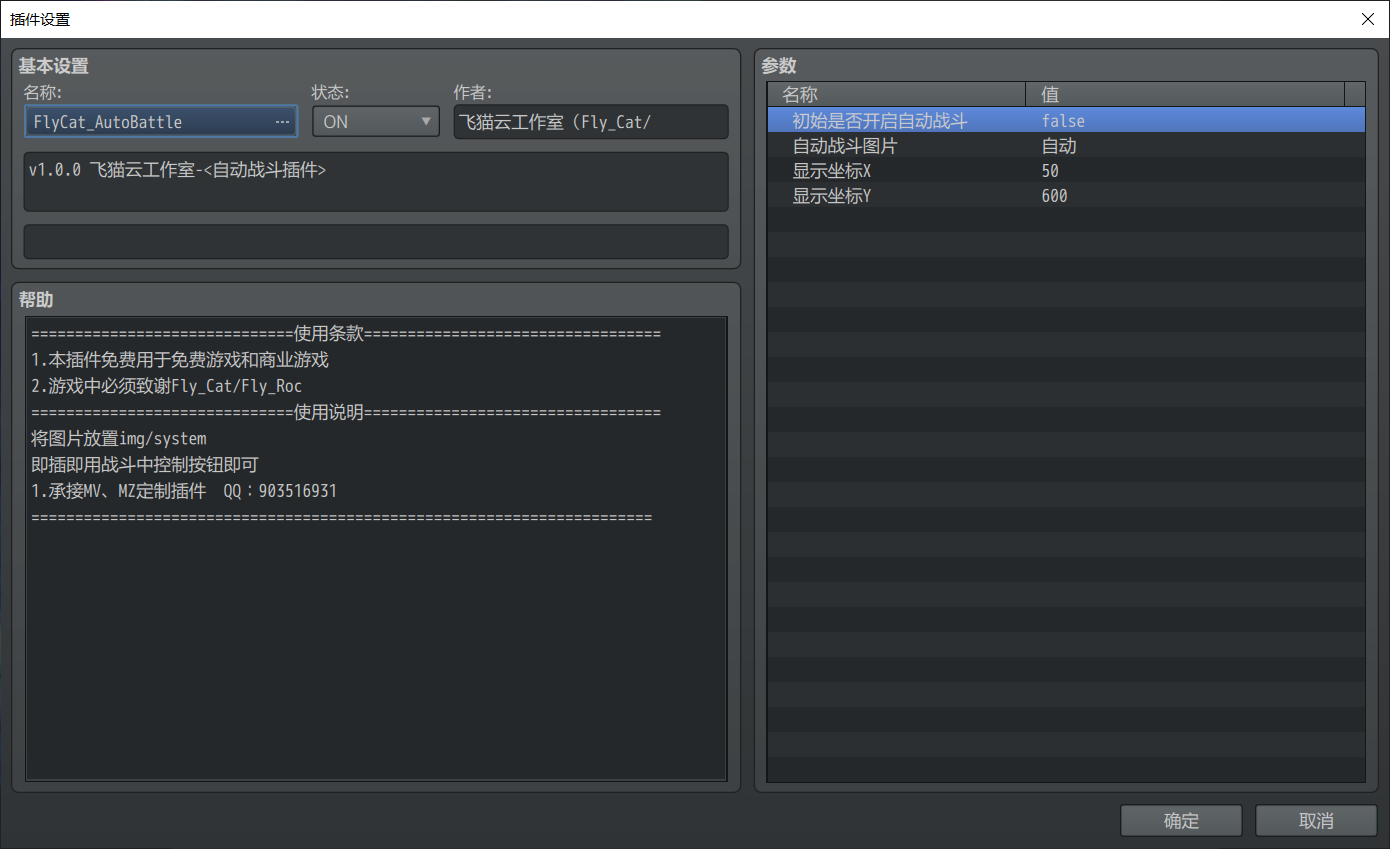This screenshot has height=849, width=1390.
Task: Click the 取消 button
Action: tap(1316, 820)
